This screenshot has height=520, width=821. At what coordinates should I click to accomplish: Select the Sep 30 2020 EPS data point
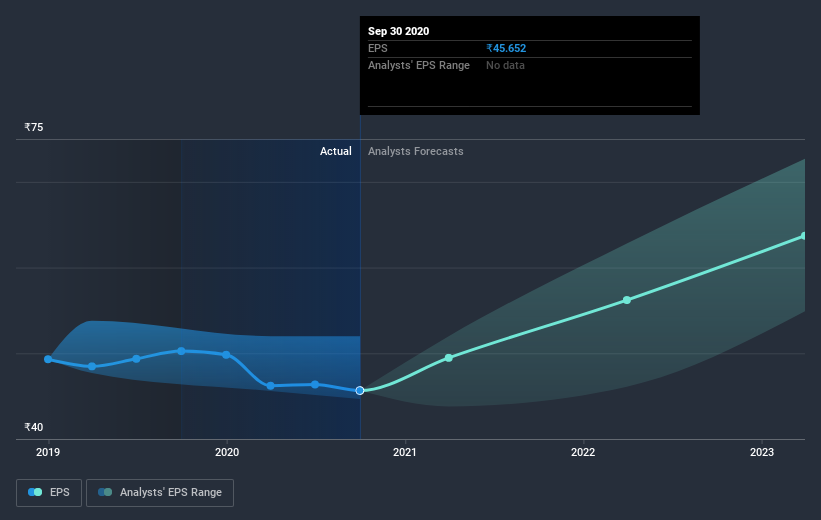coord(360,391)
